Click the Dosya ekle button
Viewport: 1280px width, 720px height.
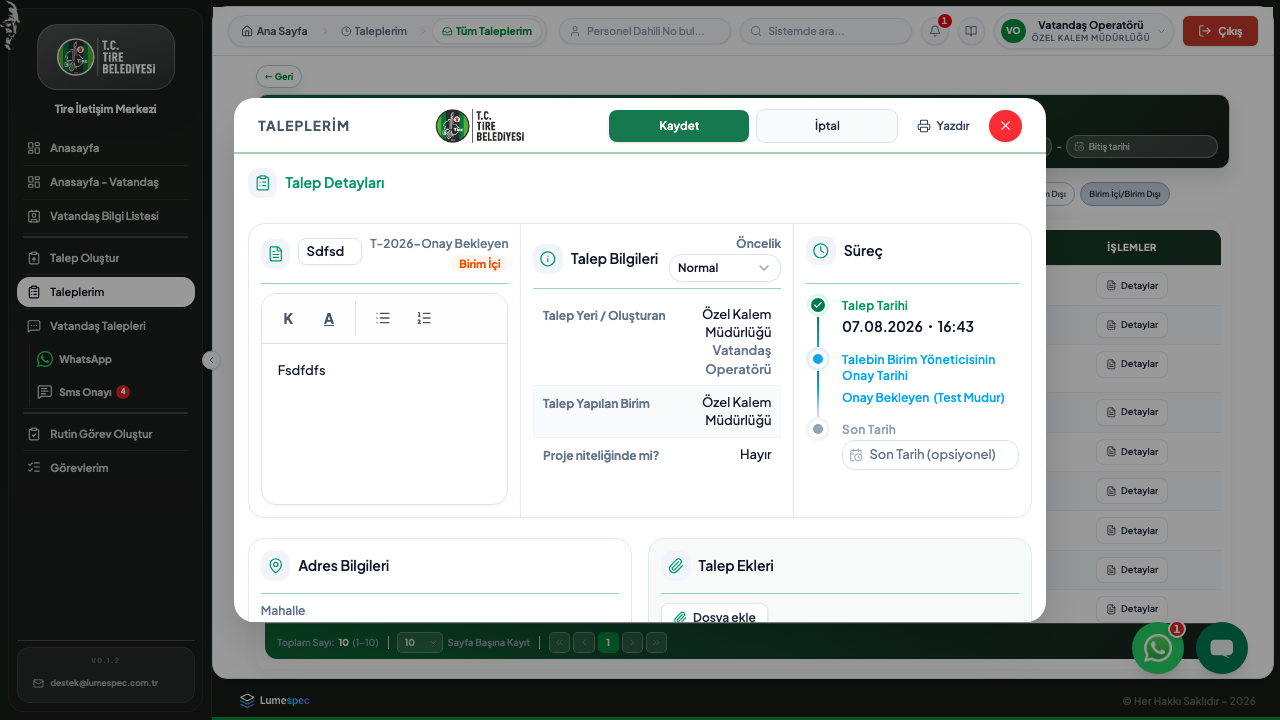(x=714, y=614)
